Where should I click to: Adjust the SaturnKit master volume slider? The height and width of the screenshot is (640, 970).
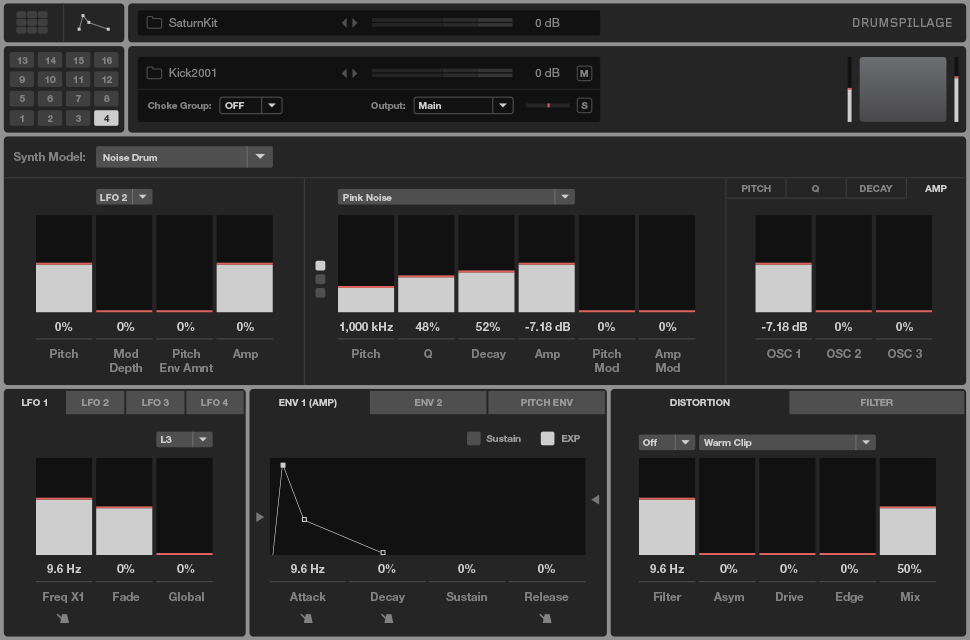(x=442, y=23)
